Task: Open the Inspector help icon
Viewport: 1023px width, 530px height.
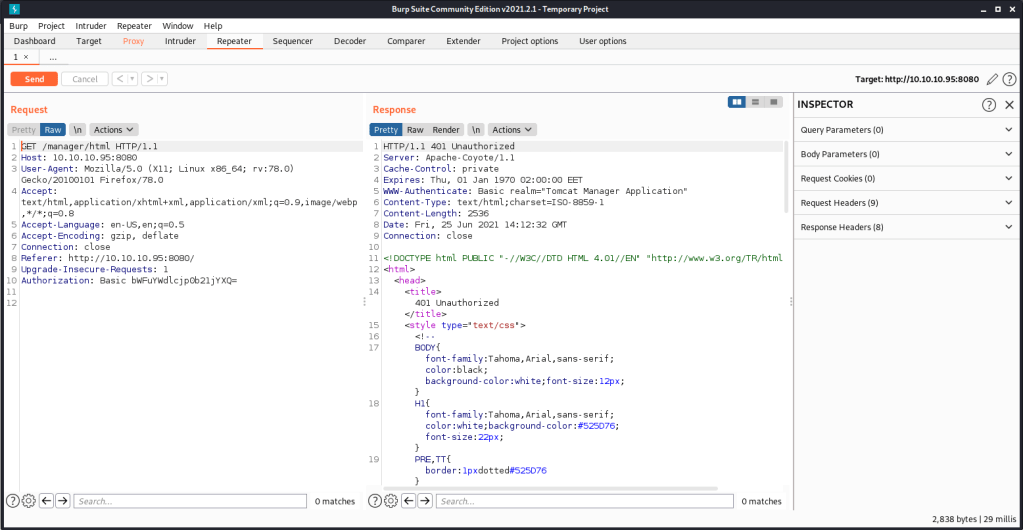Action: coord(989,105)
